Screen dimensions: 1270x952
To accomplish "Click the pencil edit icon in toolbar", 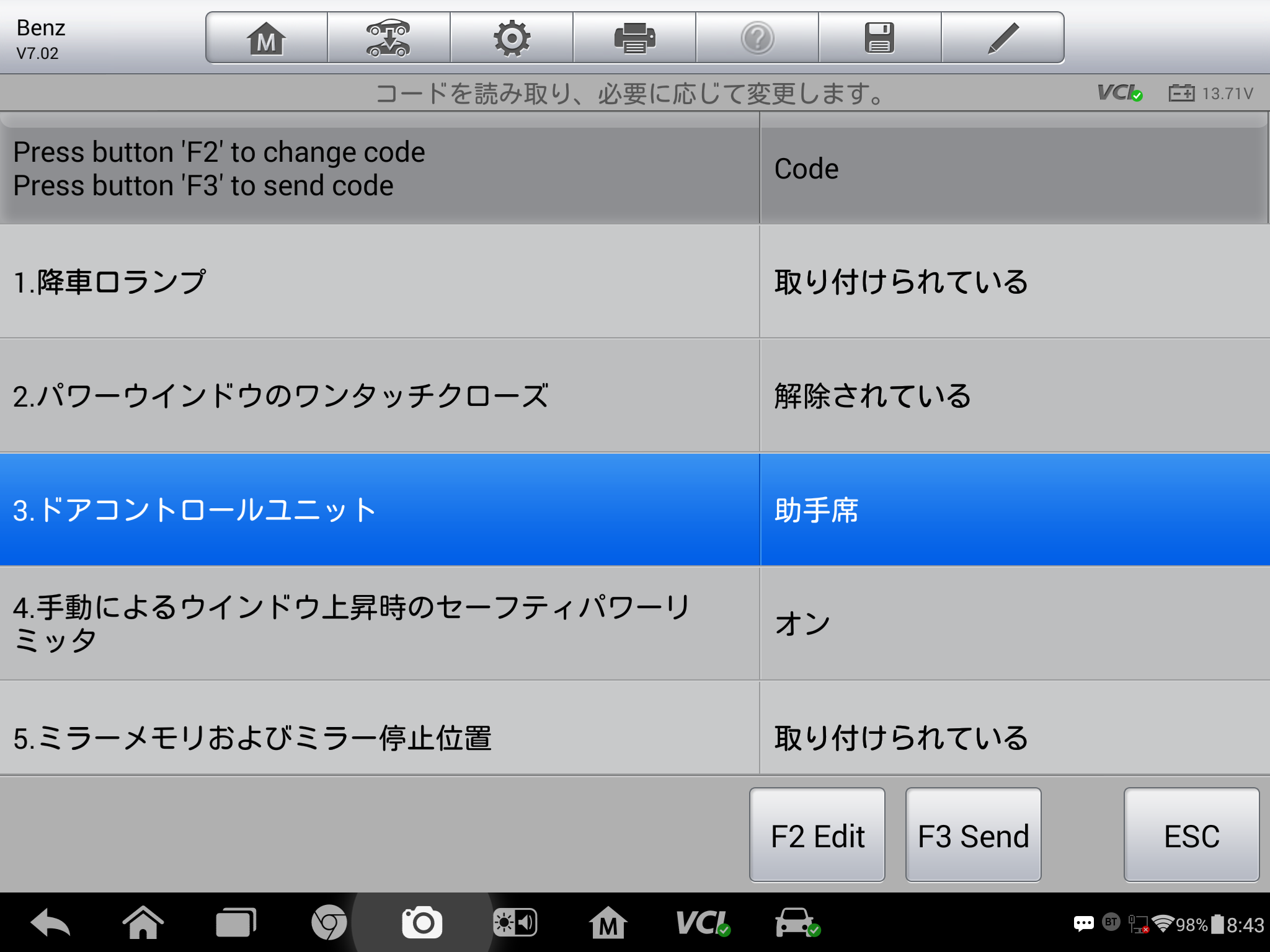I will coord(1003,38).
